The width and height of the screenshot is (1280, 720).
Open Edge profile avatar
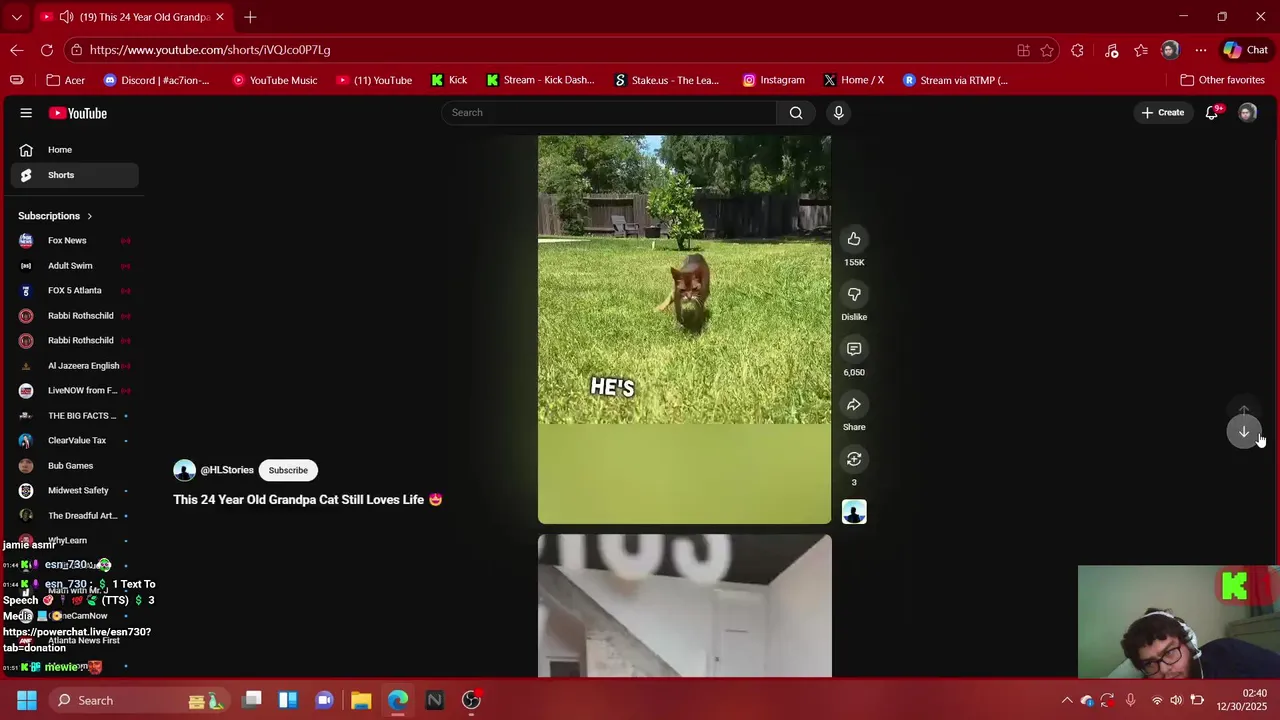coord(1170,50)
